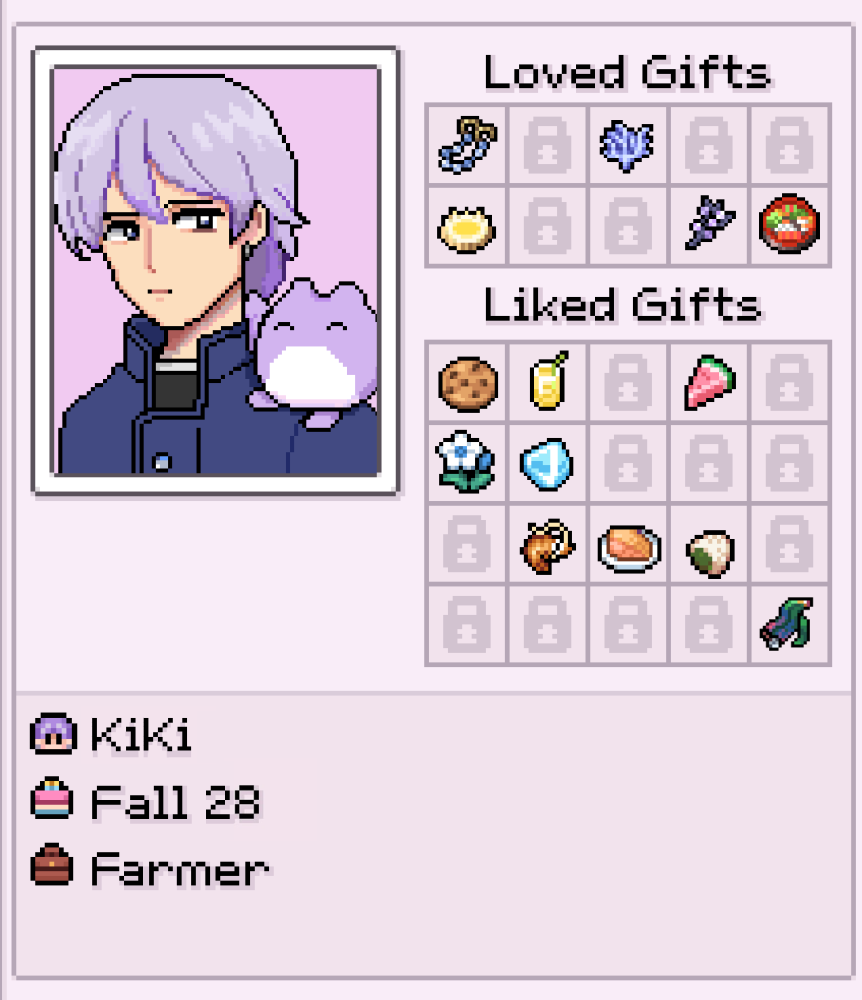The image size is (862, 1000).
Task: Click the Kiki face icon by name
Action: click(x=54, y=733)
